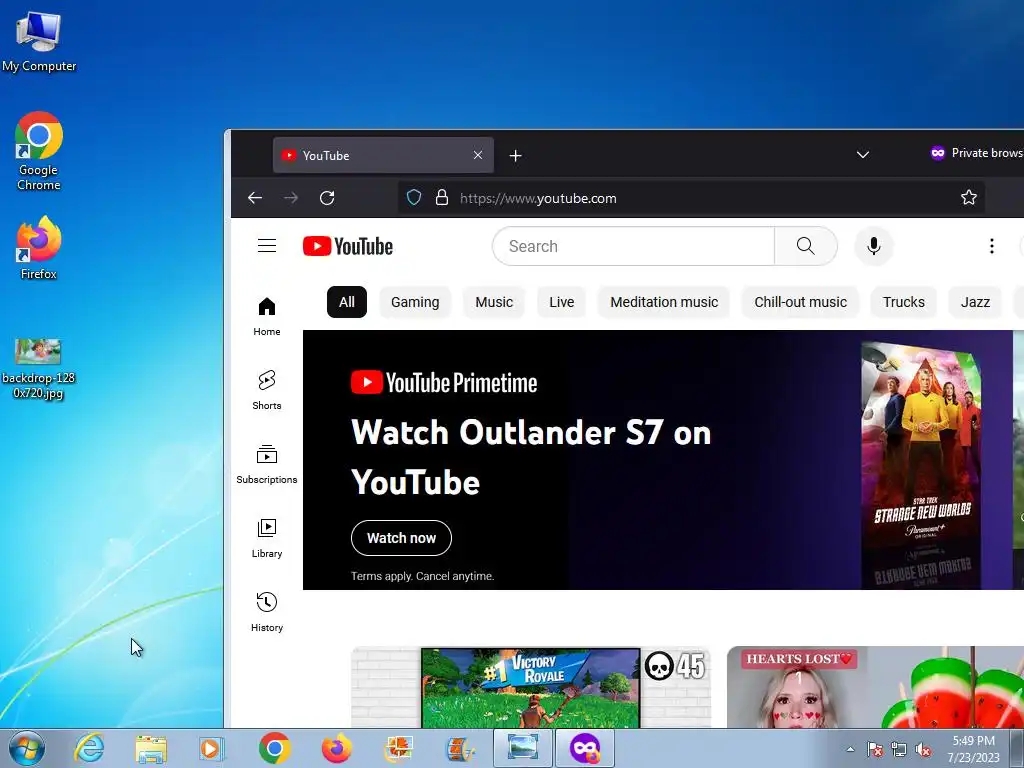Image resolution: width=1024 pixels, height=768 pixels.
Task: Open Windows Explorer from taskbar
Action: pyautogui.click(x=151, y=748)
